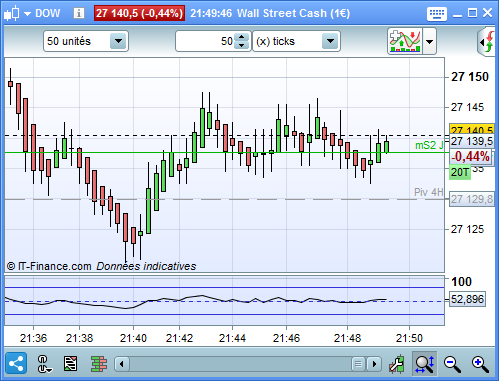499x381 pixels.
Task: Open the link charts chain icon
Action: coord(44,364)
